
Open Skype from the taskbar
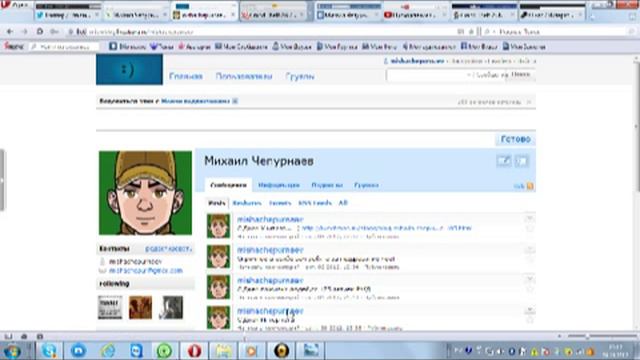click(49, 351)
